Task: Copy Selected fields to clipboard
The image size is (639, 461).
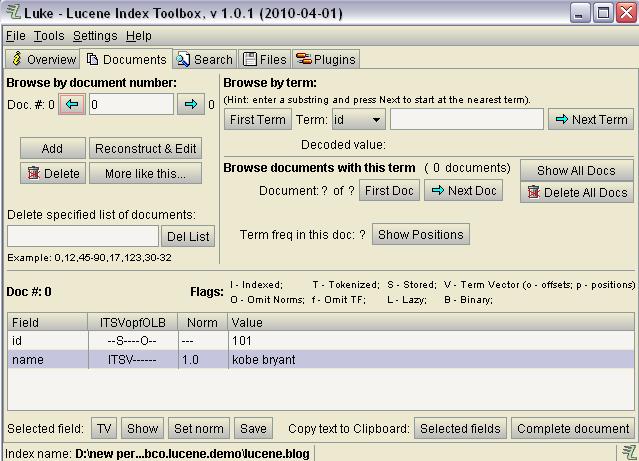Action: [460, 428]
